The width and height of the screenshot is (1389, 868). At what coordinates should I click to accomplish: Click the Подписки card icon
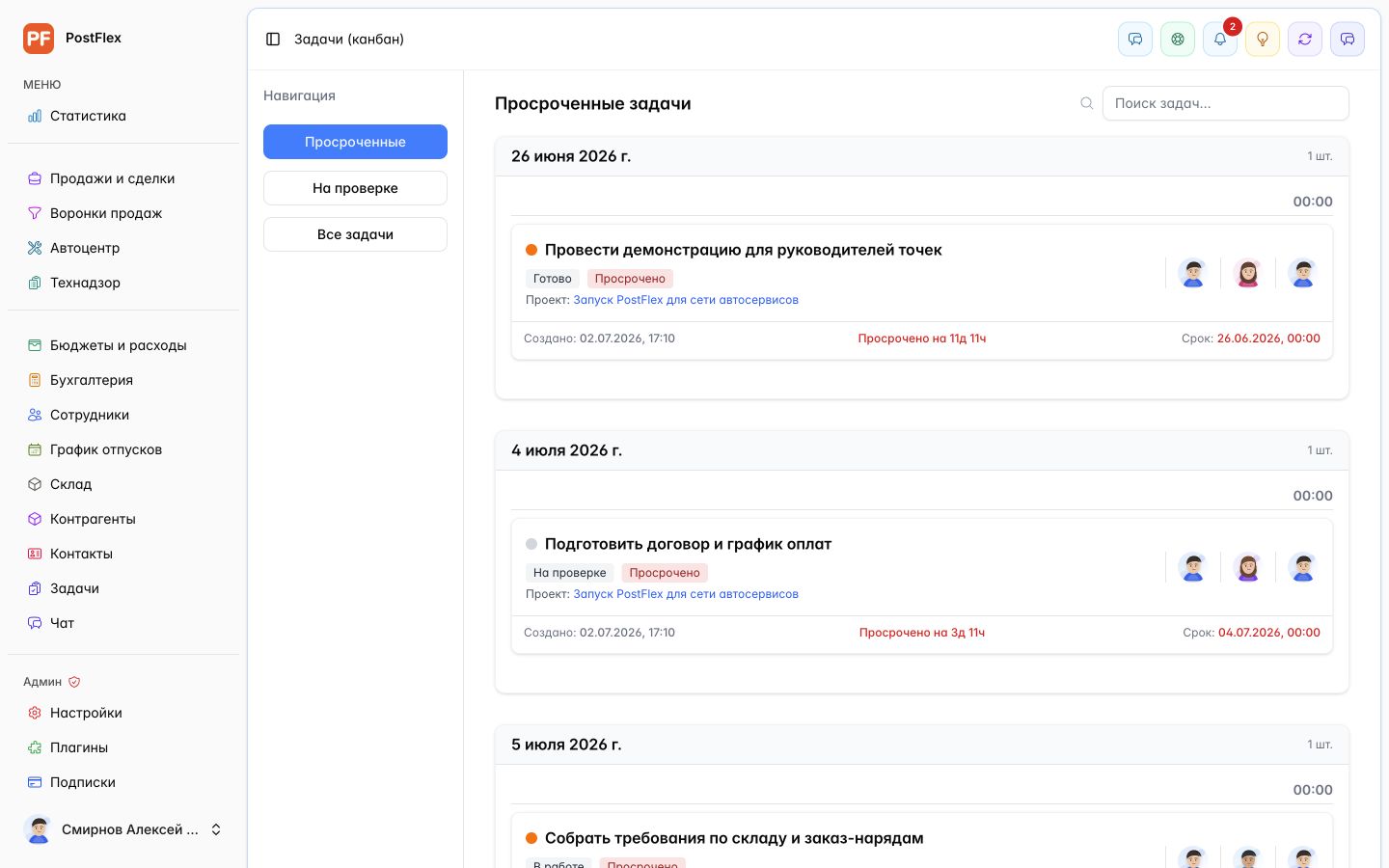point(35,782)
